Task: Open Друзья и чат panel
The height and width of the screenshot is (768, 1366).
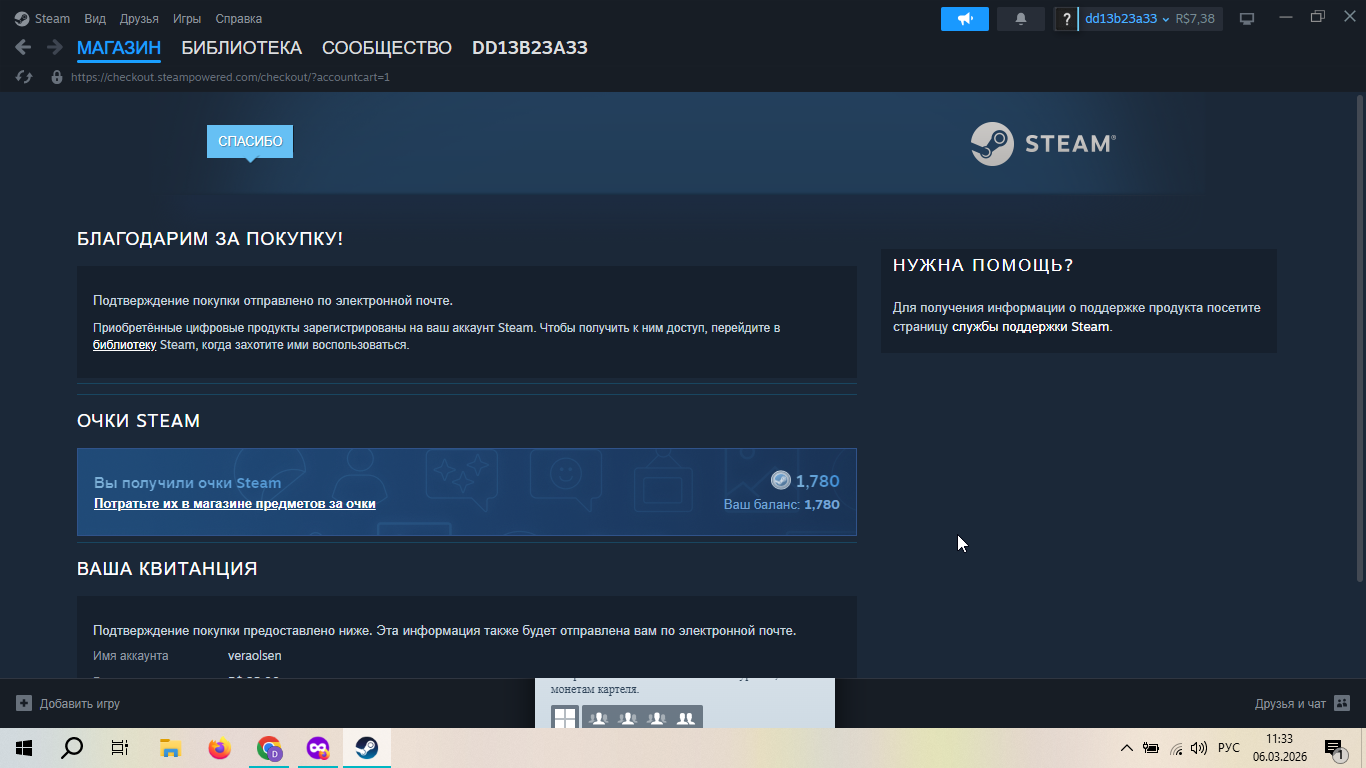Action: click(x=1302, y=703)
